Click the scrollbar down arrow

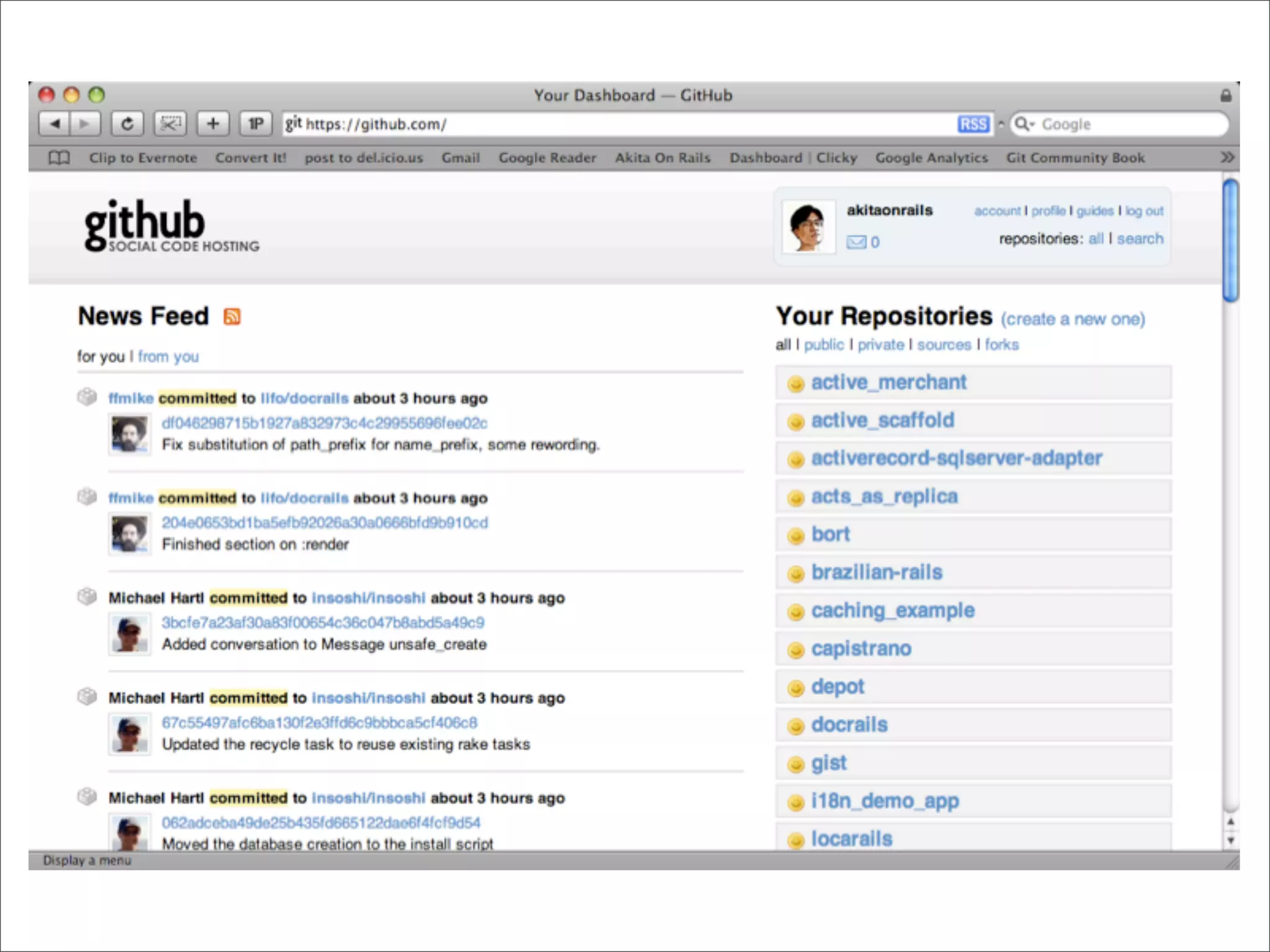point(1230,840)
